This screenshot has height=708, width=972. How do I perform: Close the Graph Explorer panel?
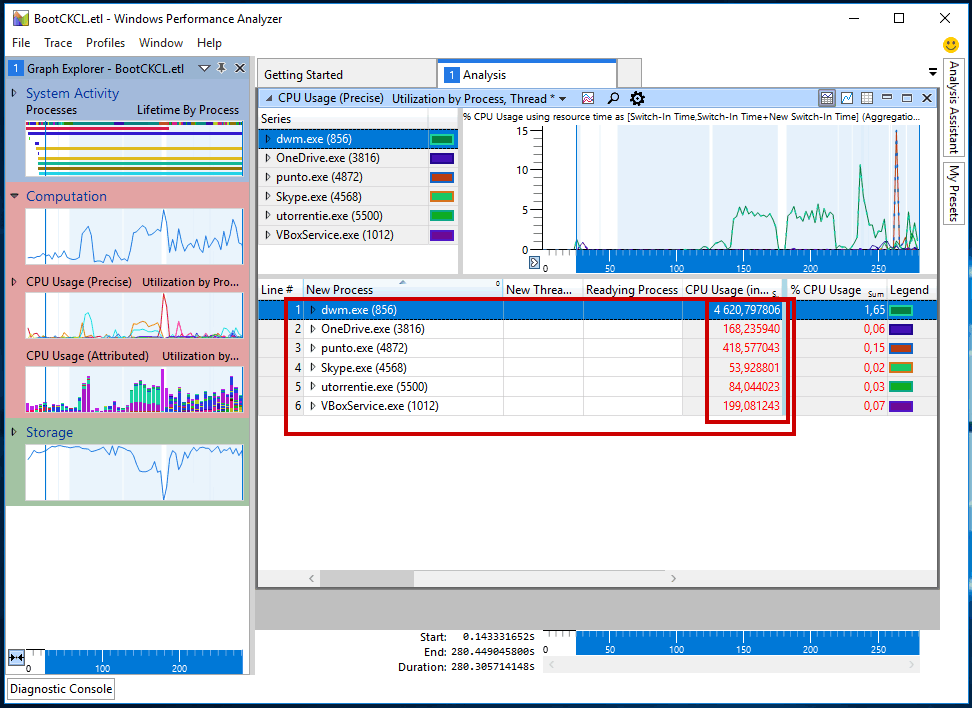coord(239,68)
